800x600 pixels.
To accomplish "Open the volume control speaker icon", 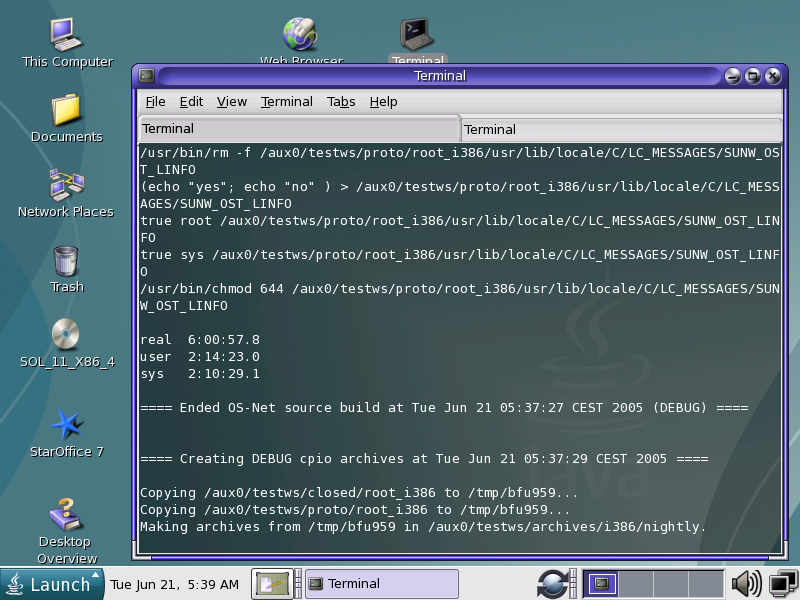I will point(746,584).
